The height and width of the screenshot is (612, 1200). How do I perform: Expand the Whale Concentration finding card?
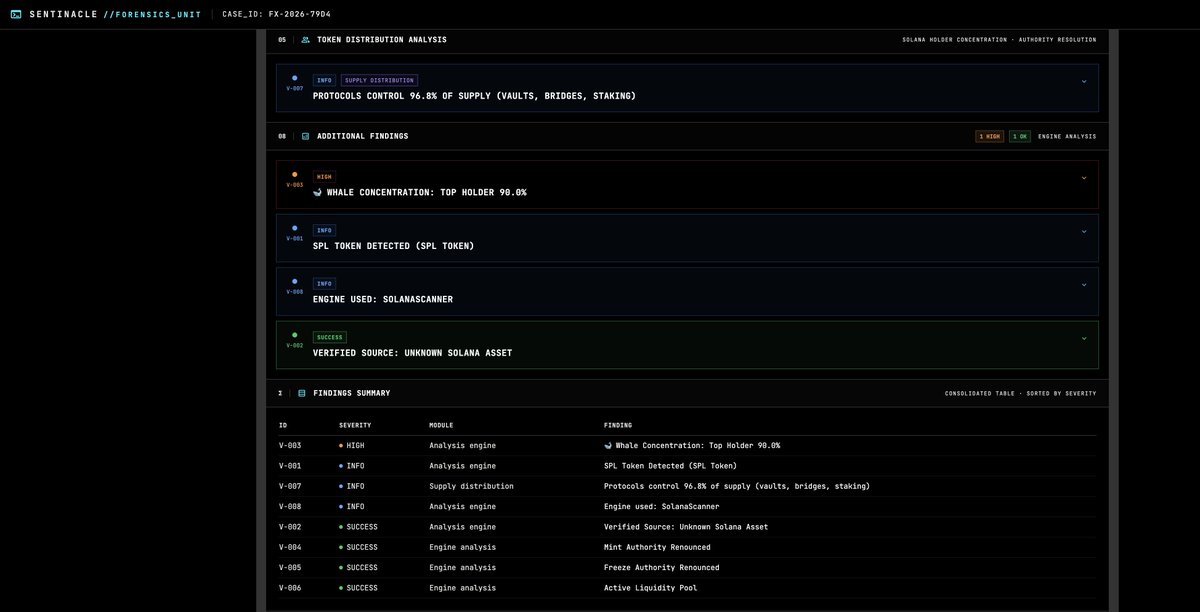1084,178
